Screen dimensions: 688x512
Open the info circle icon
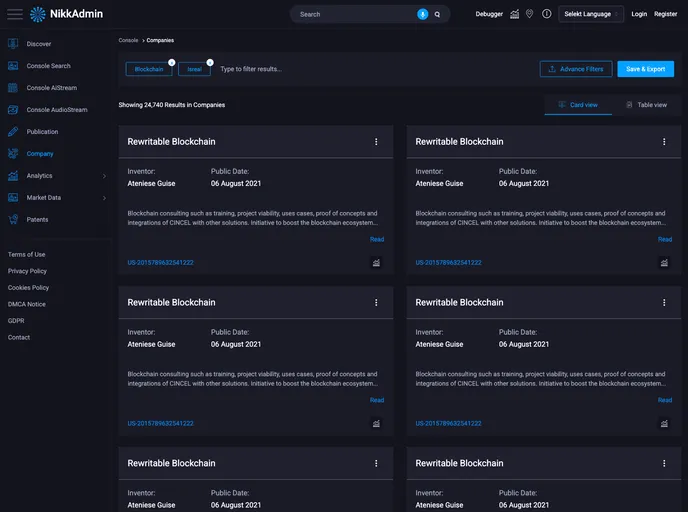(x=546, y=14)
